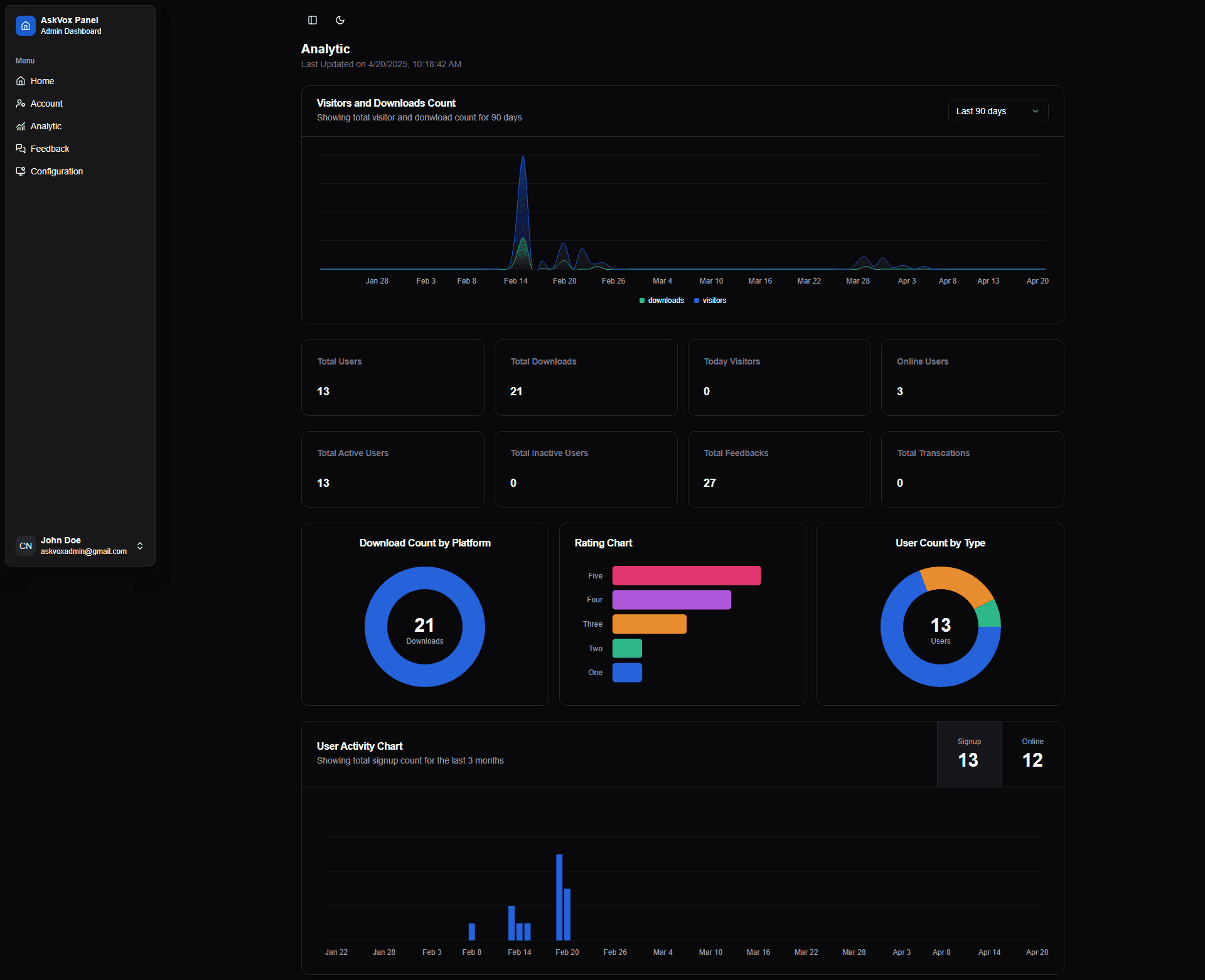Click the CN user avatar circle
Screen dimensions: 1205x980
tap(25, 546)
